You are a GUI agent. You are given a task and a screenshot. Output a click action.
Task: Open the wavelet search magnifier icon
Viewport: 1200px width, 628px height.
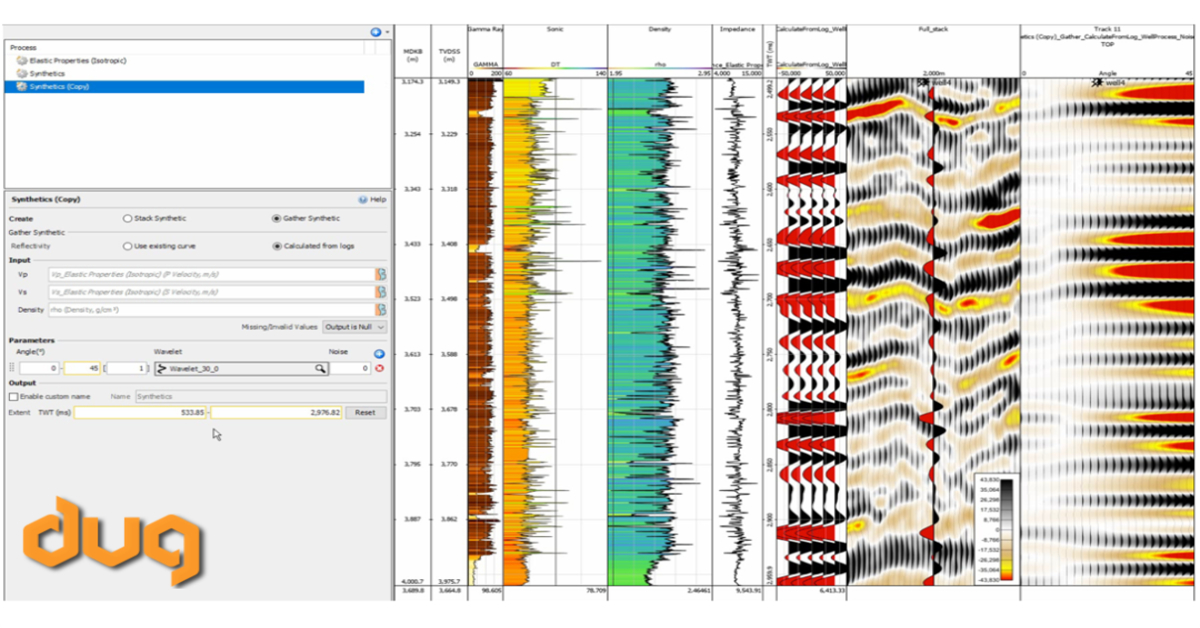[x=320, y=368]
